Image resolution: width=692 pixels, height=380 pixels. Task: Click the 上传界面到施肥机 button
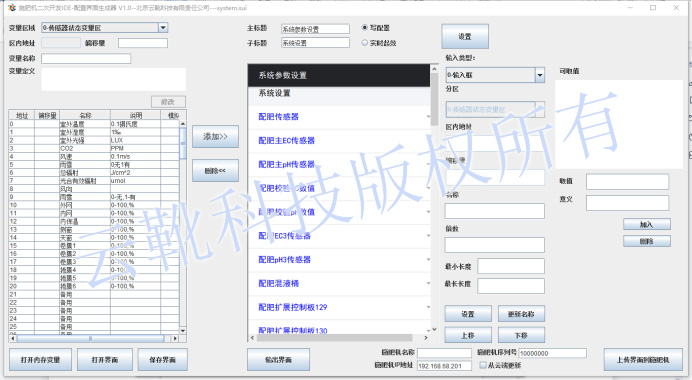643,360
